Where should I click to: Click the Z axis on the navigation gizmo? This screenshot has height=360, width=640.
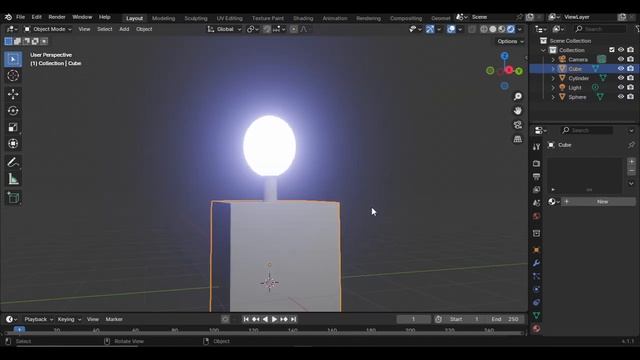pos(505,56)
